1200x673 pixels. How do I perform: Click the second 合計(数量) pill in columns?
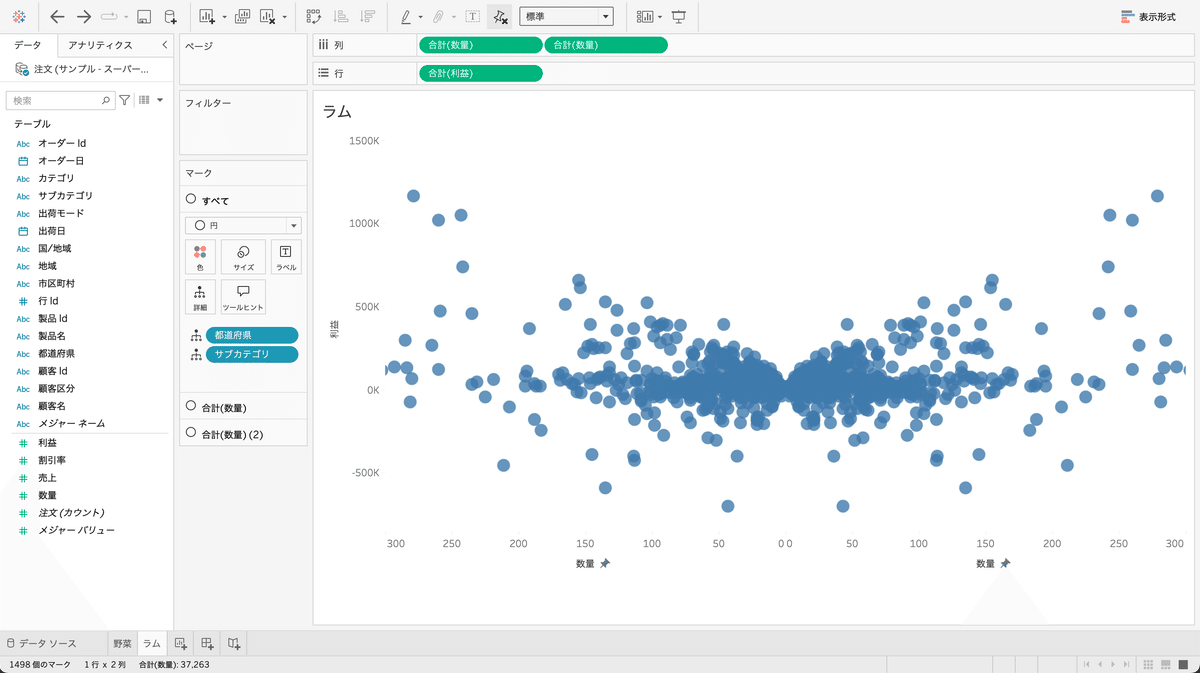click(x=606, y=45)
